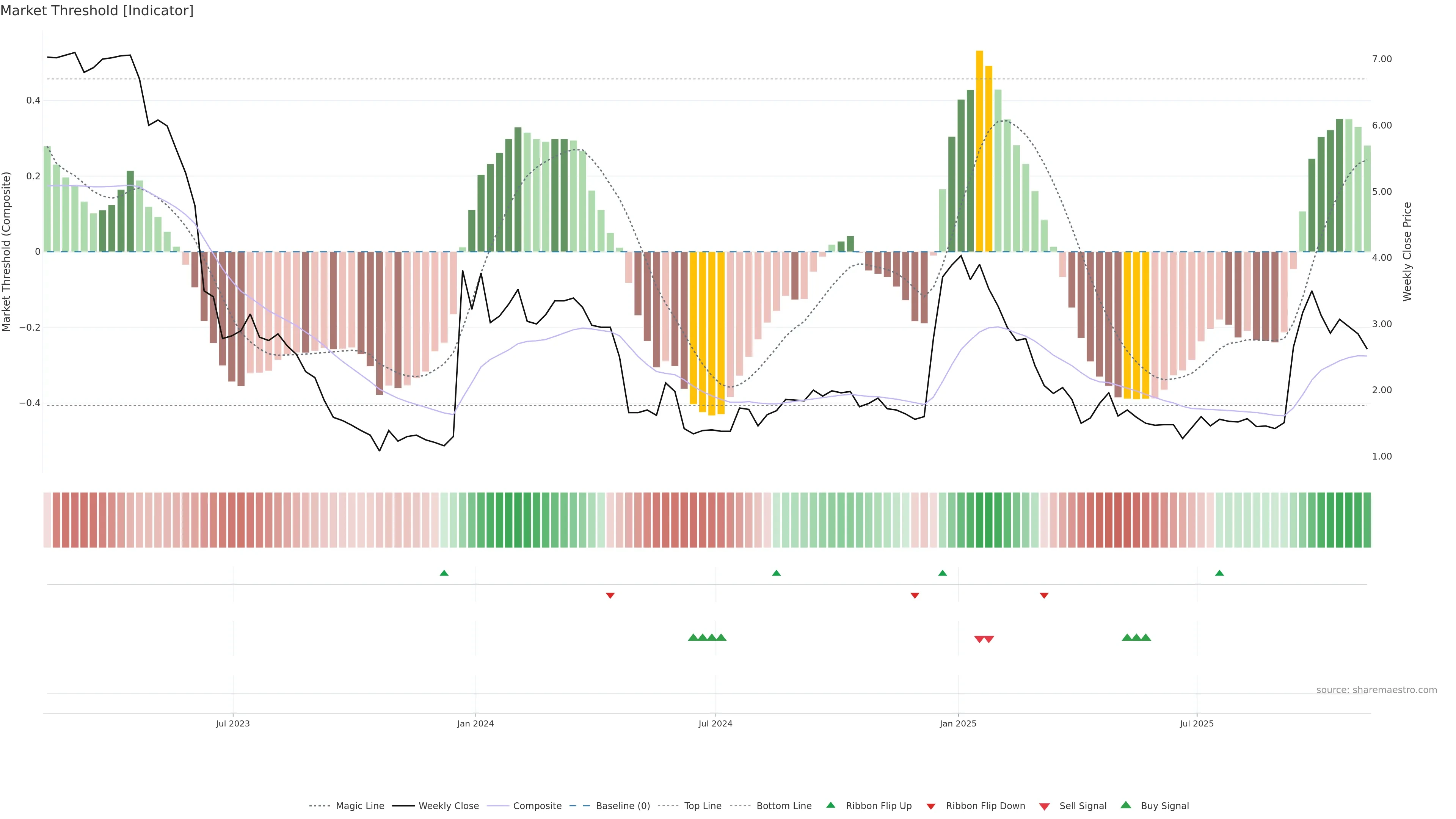The image size is (1456, 819).
Task: Click the Market Threshold [Indicator] title
Action: [97, 11]
